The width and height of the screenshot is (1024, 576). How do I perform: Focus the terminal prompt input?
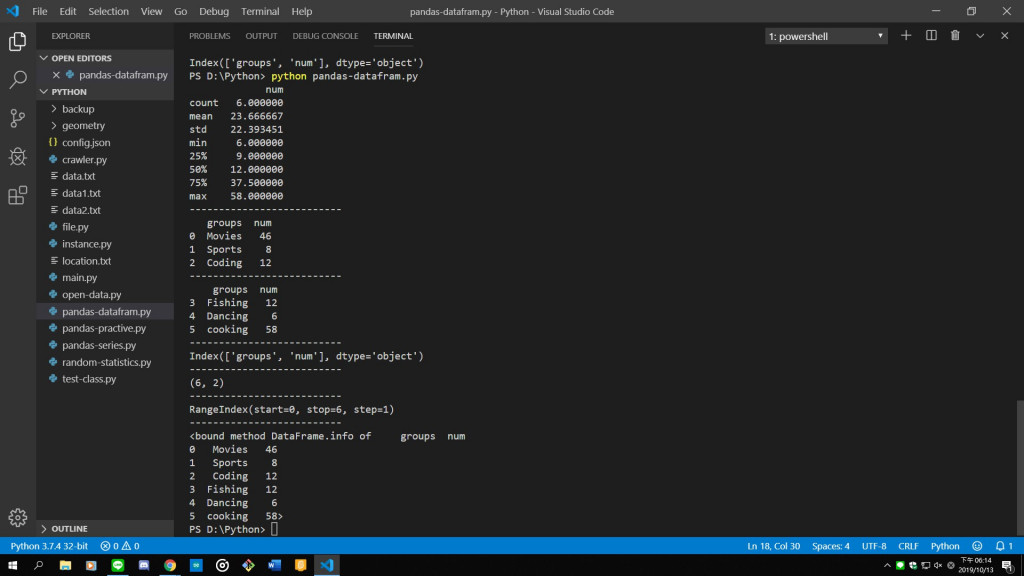[274, 530]
